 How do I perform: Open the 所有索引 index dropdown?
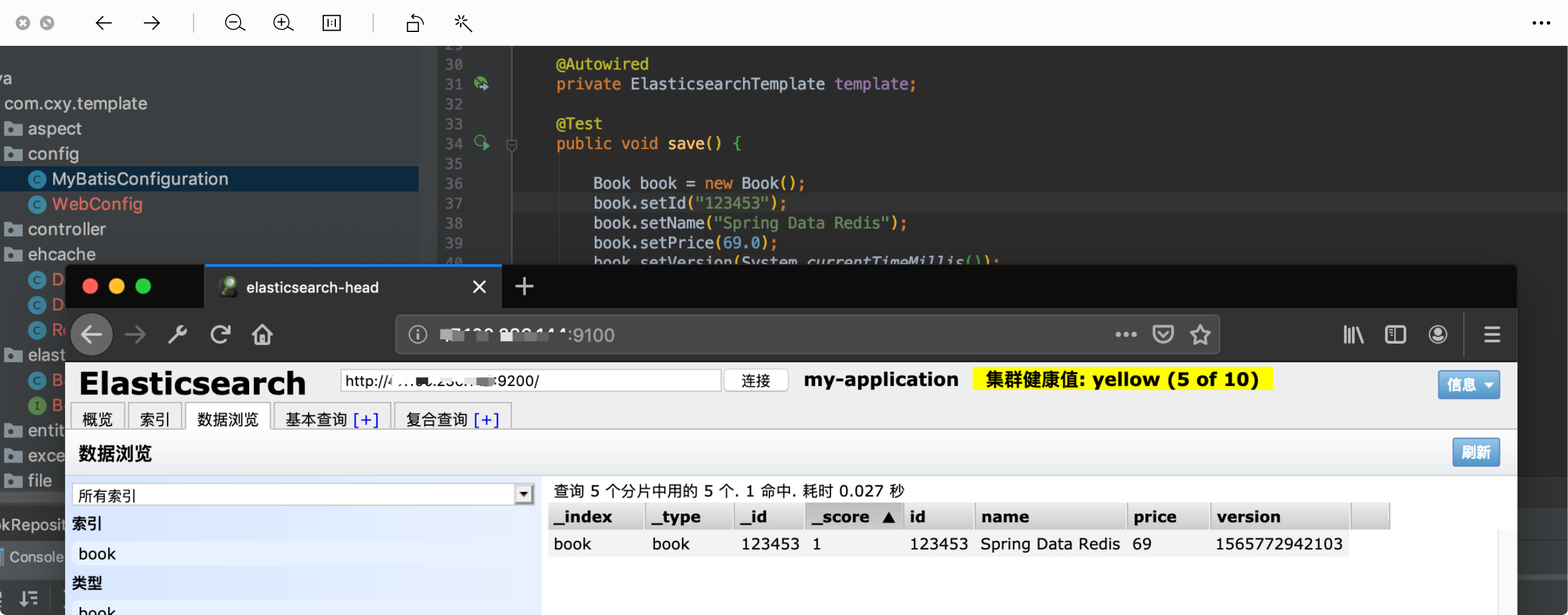coord(303,494)
